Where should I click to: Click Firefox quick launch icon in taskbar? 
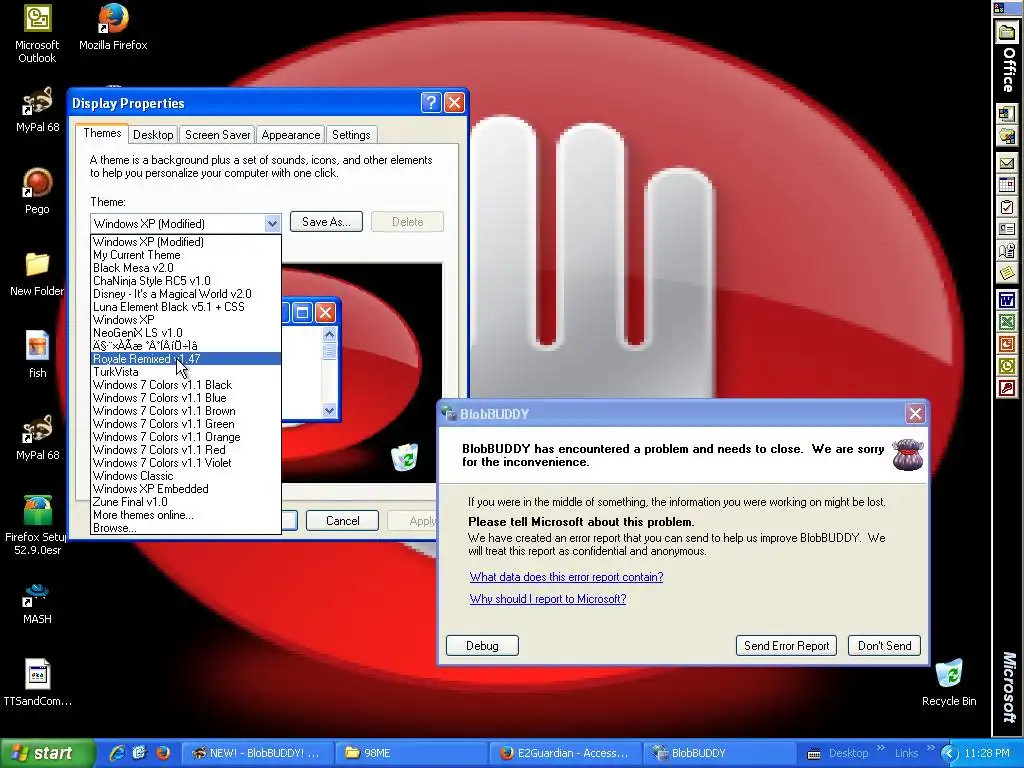(x=163, y=753)
